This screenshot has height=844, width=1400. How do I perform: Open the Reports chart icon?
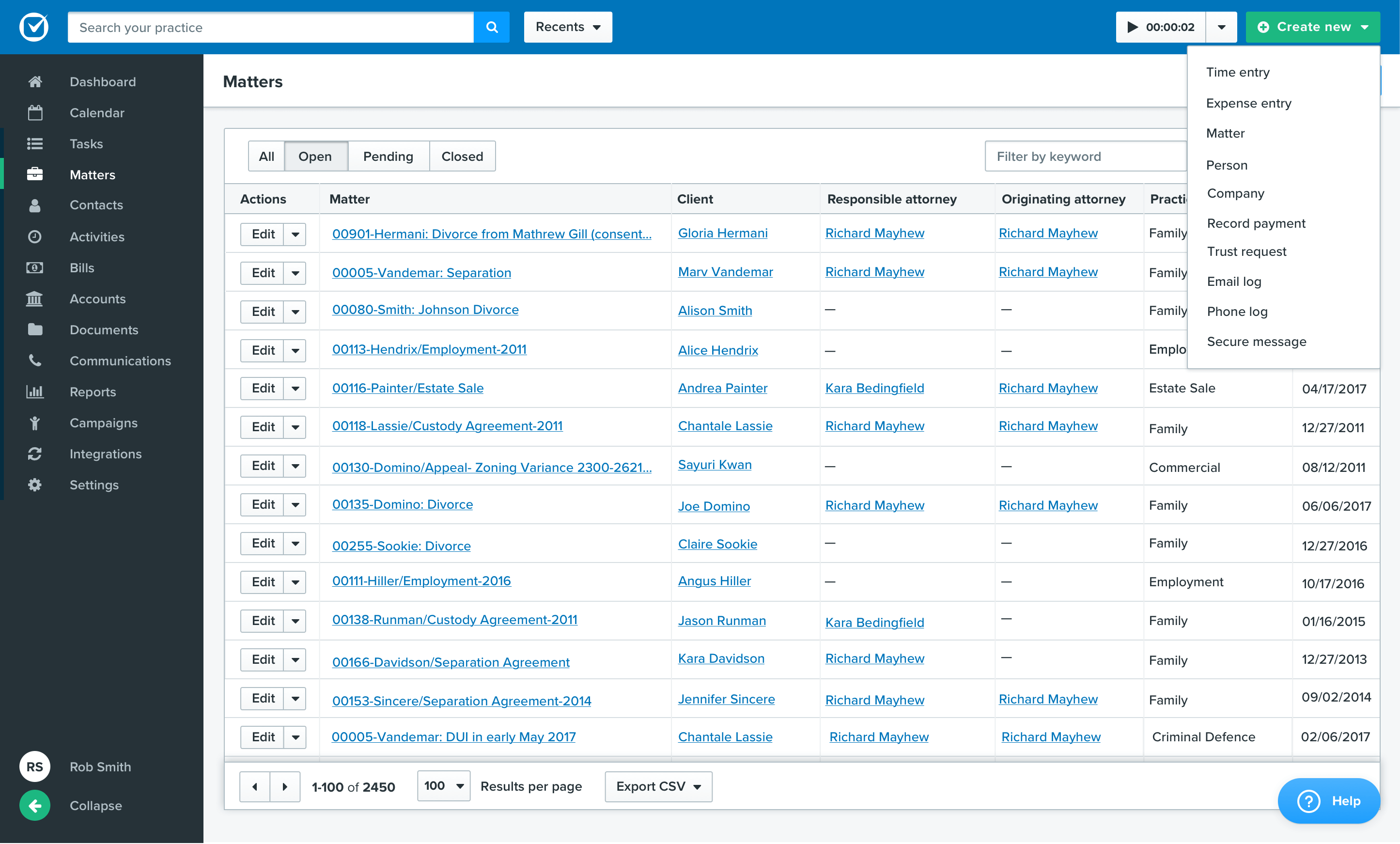pyautogui.click(x=35, y=391)
